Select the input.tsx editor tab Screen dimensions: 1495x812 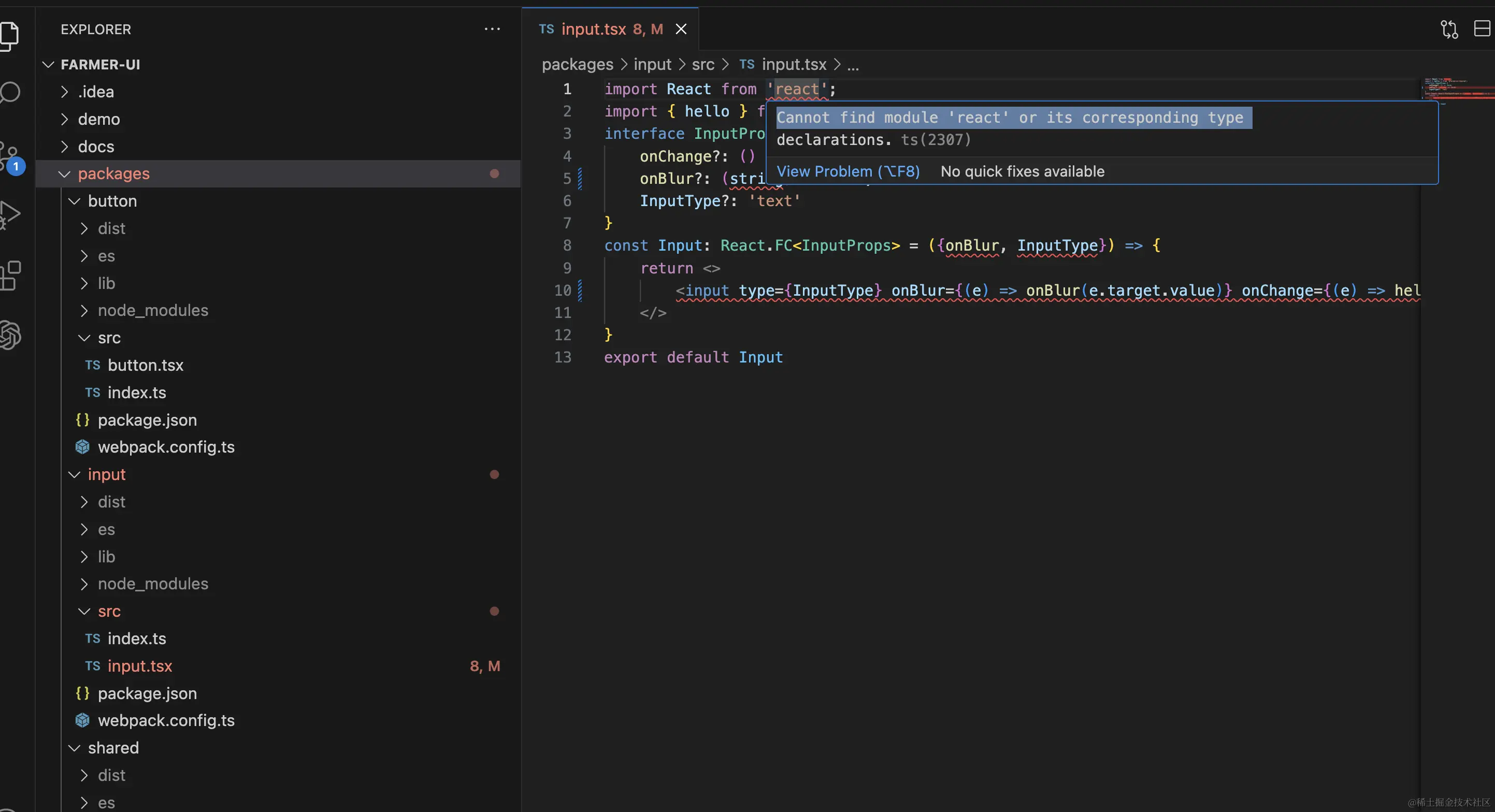(610, 29)
